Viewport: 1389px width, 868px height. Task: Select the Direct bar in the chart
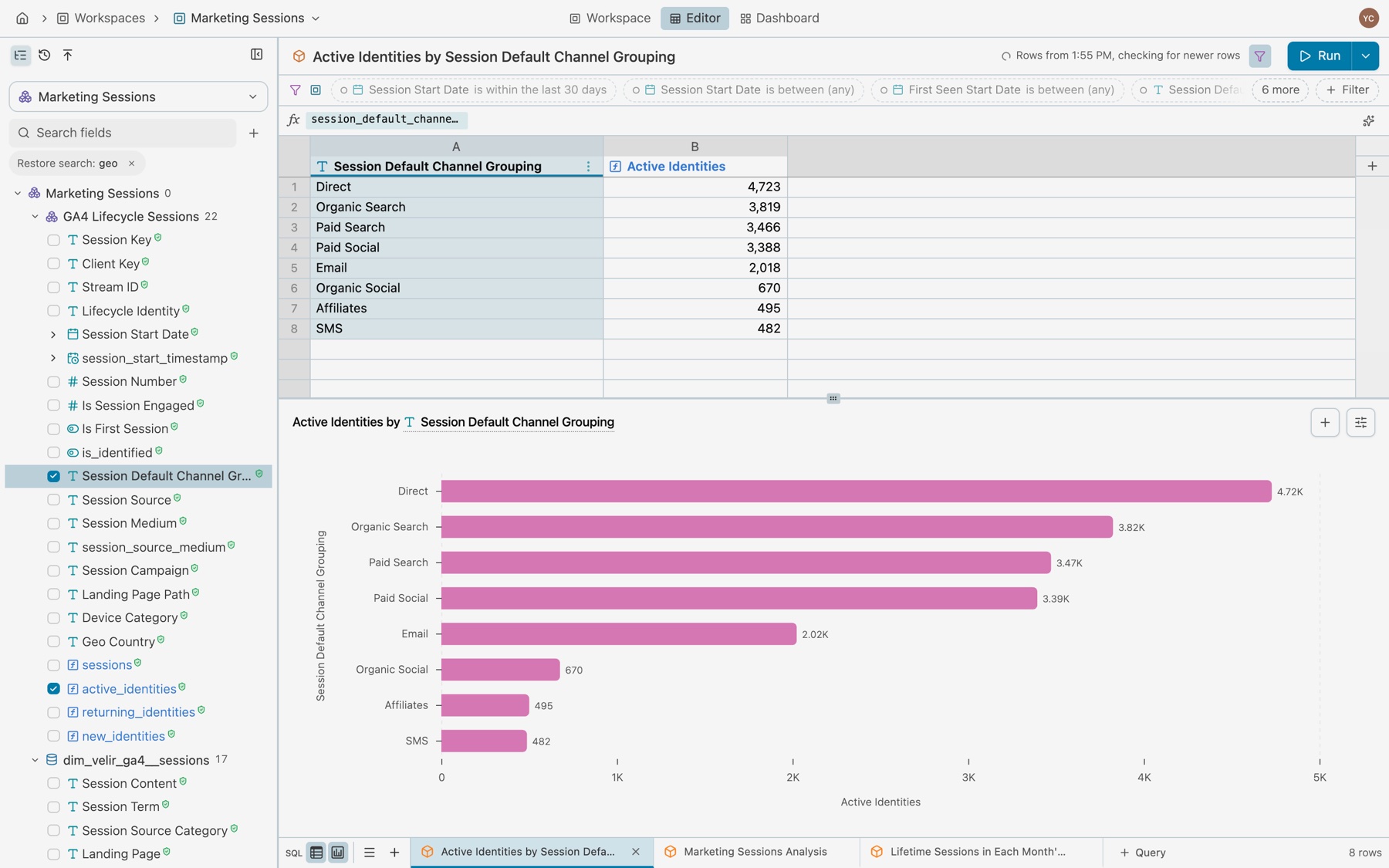pos(856,491)
